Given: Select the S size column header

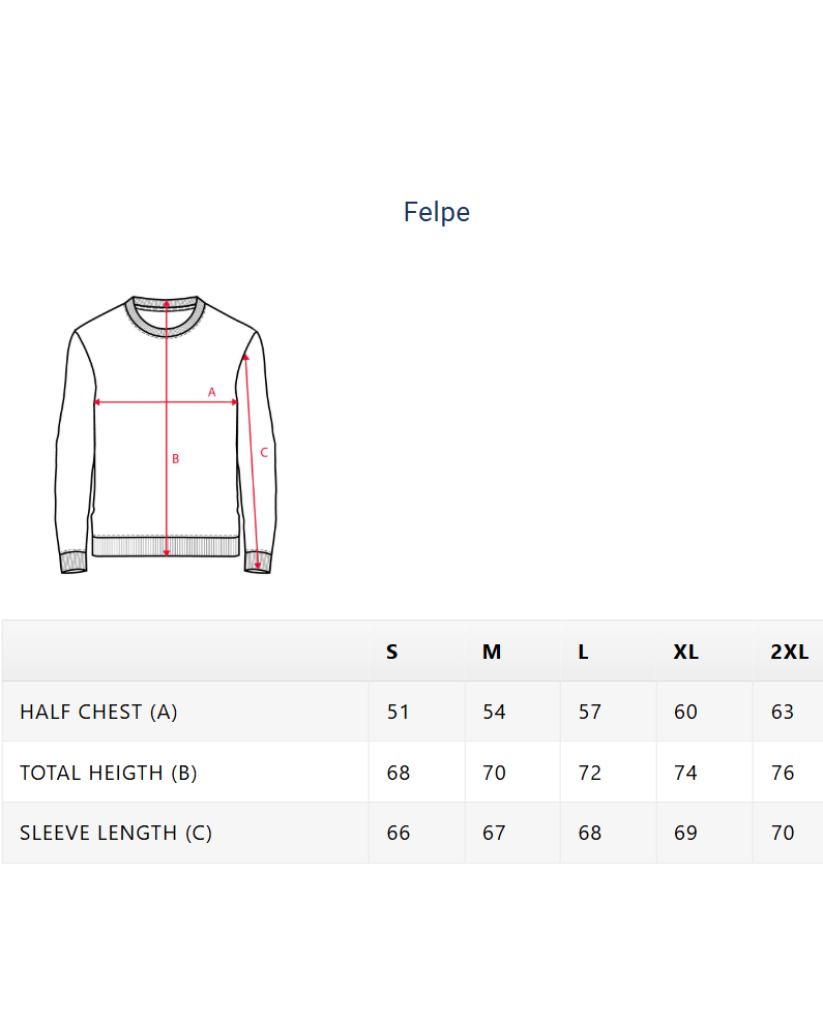Looking at the screenshot, I should coord(392,652).
